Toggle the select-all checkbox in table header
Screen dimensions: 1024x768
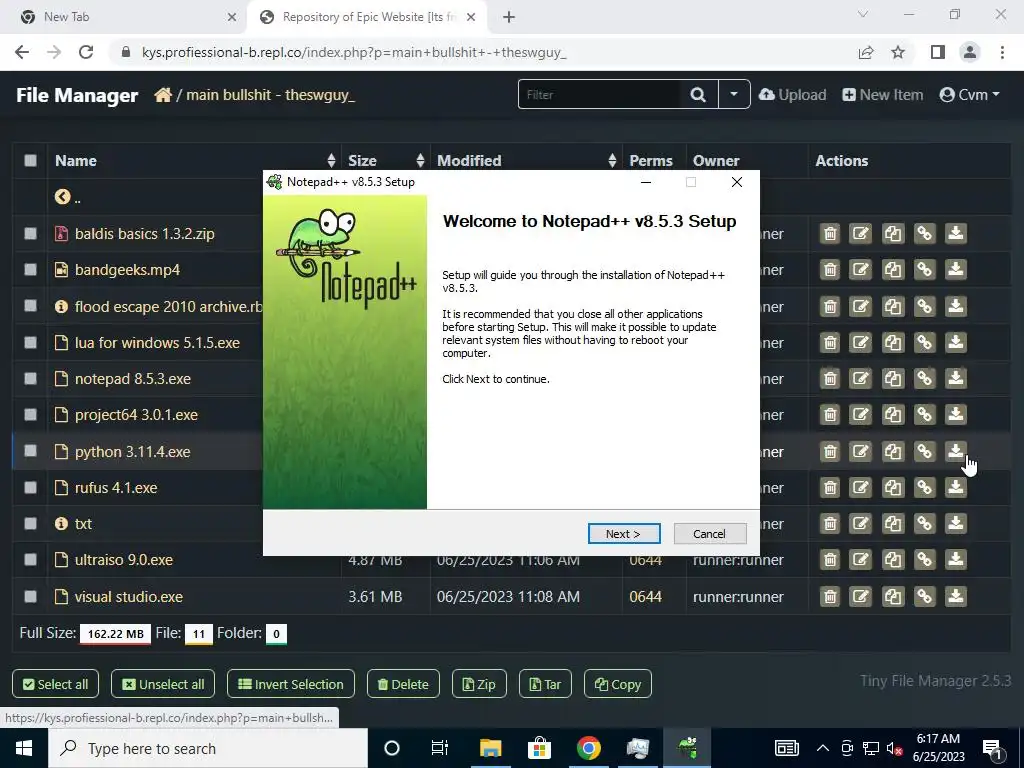pos(30,161)
